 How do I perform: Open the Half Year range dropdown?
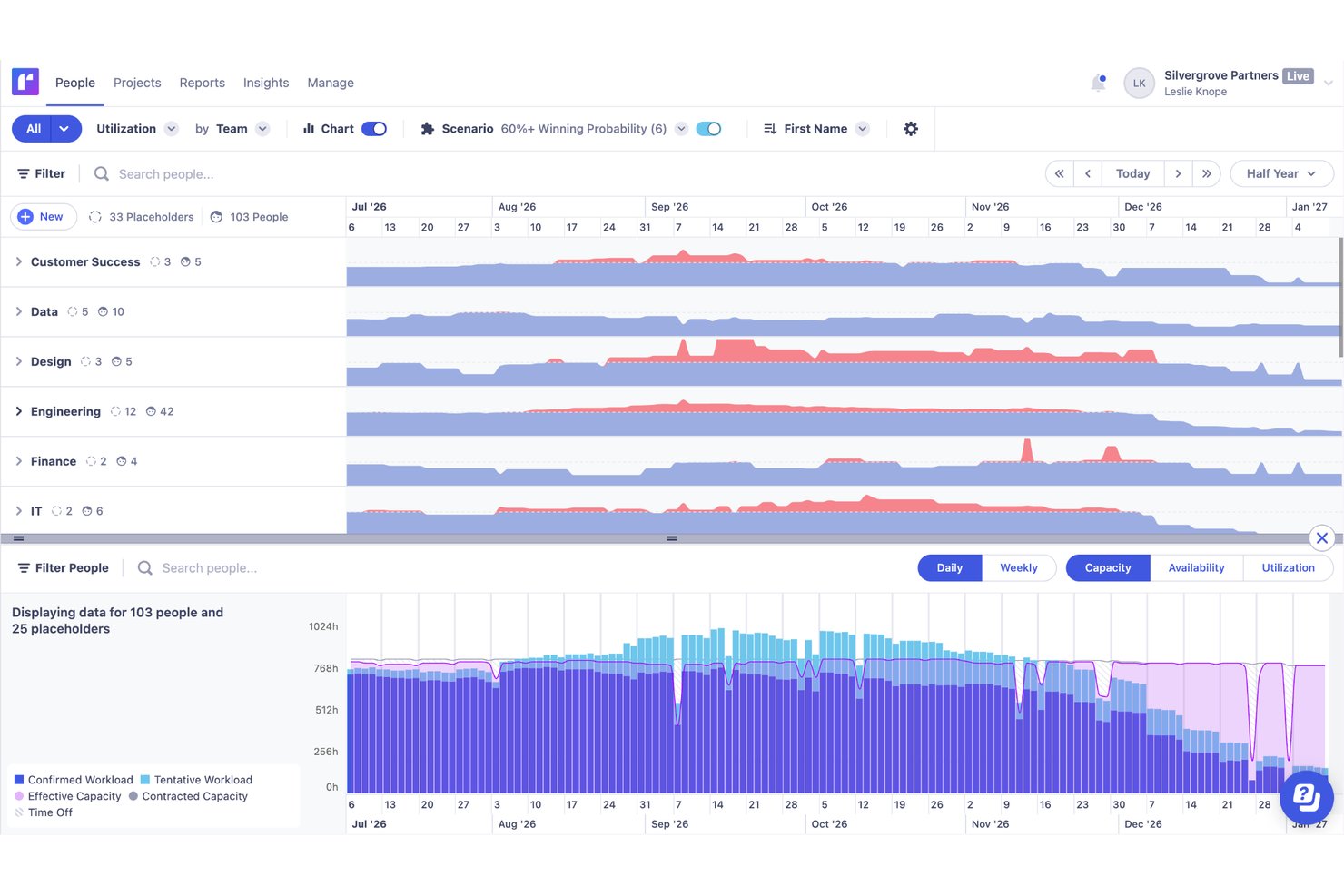(1281, 173)
